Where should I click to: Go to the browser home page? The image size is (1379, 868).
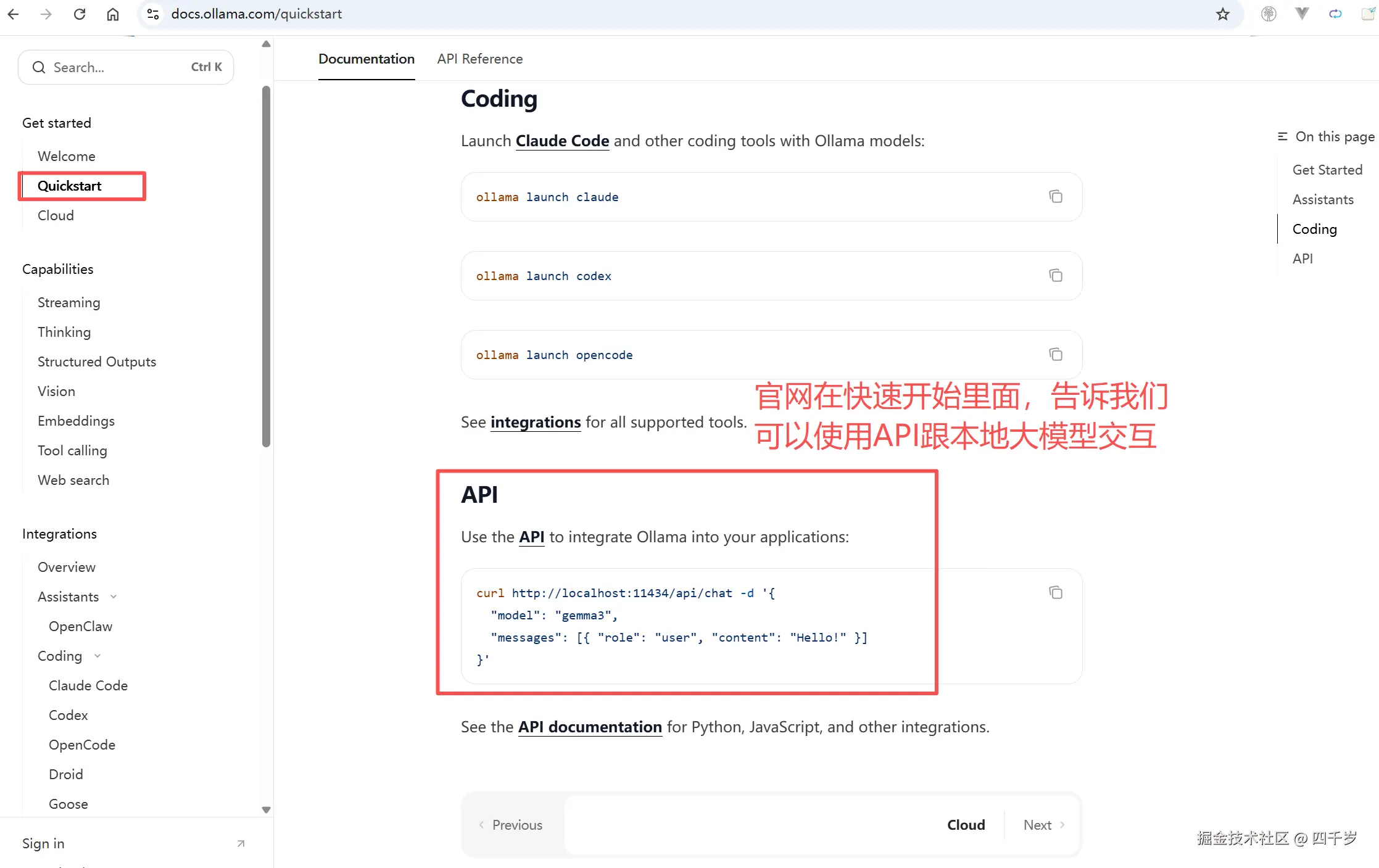[113, 14]
